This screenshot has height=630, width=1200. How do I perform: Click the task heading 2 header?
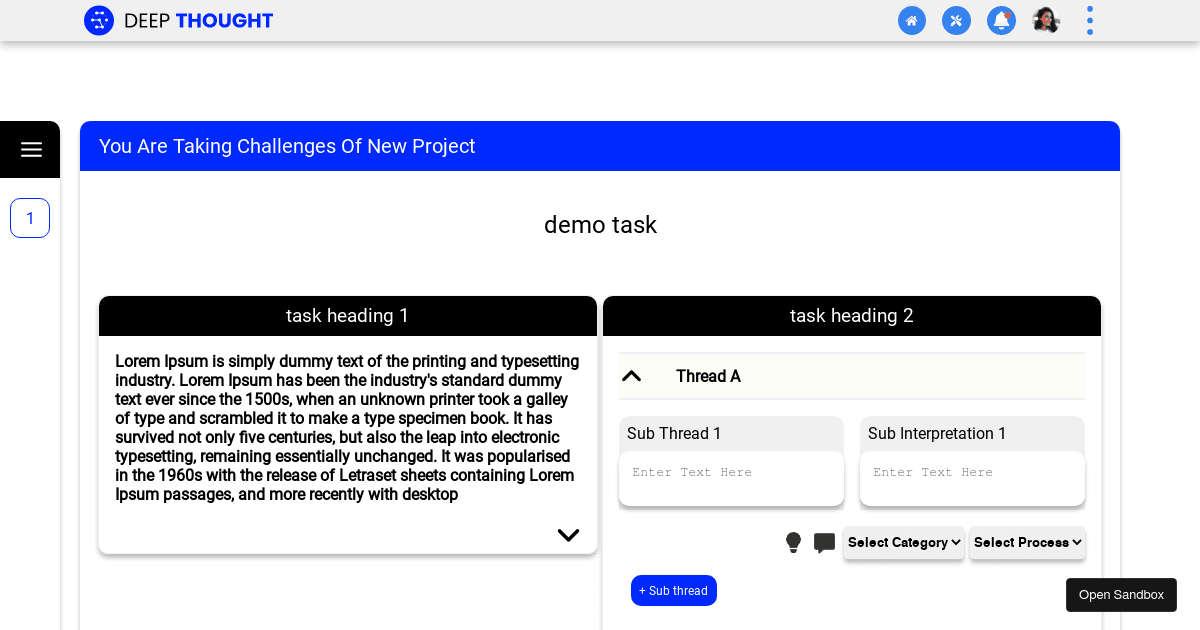pos(852,316)
